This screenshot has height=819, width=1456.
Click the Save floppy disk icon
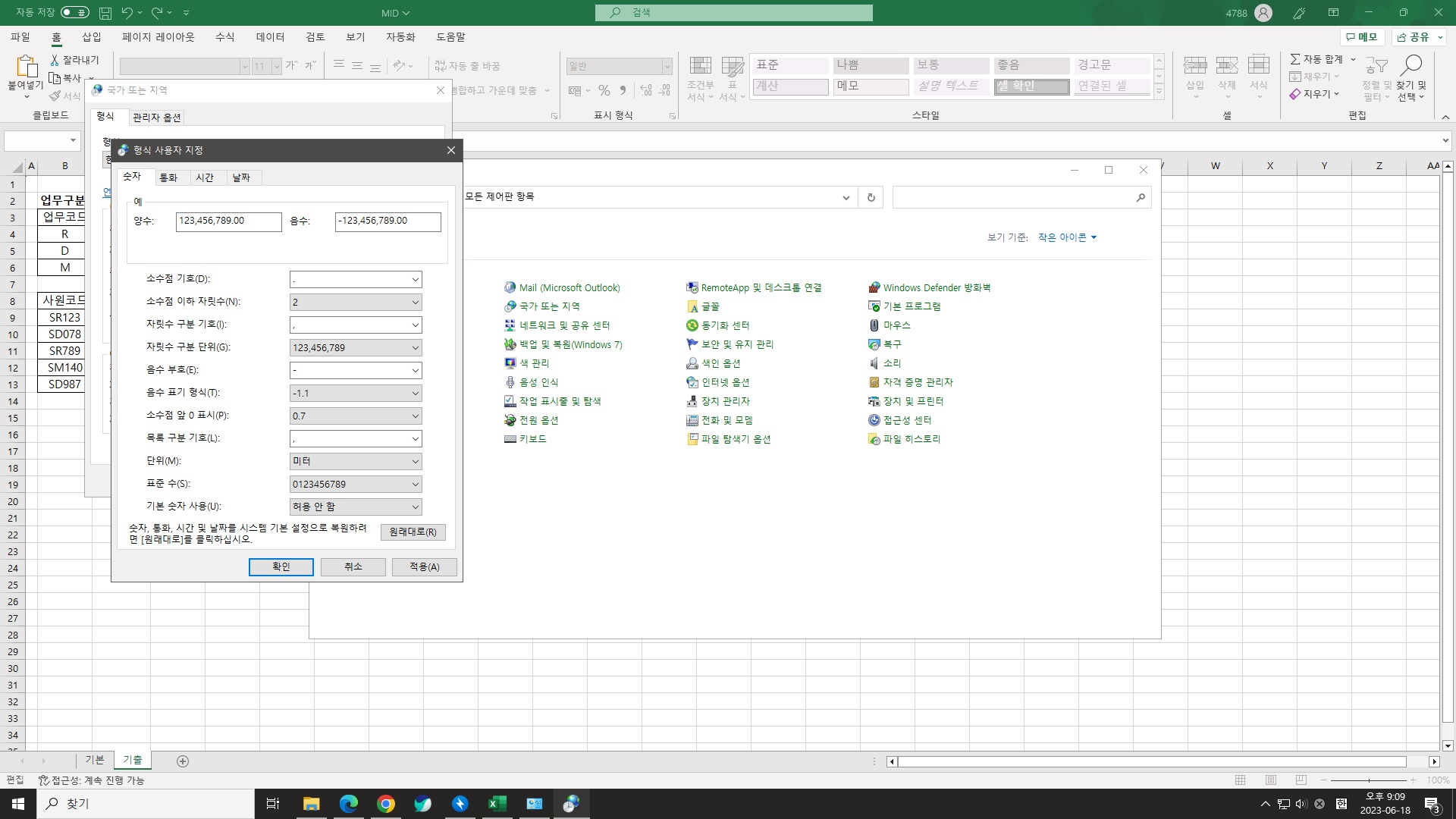tap(105, 13)
